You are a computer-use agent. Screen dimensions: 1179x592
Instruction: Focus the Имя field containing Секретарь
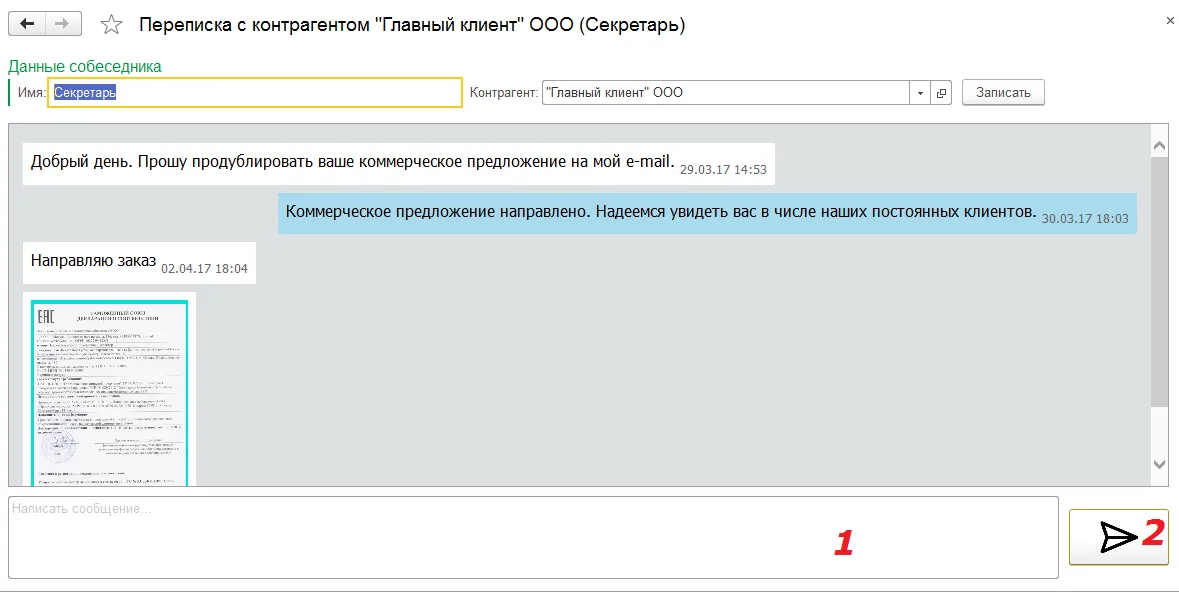(x=255, y=93)
